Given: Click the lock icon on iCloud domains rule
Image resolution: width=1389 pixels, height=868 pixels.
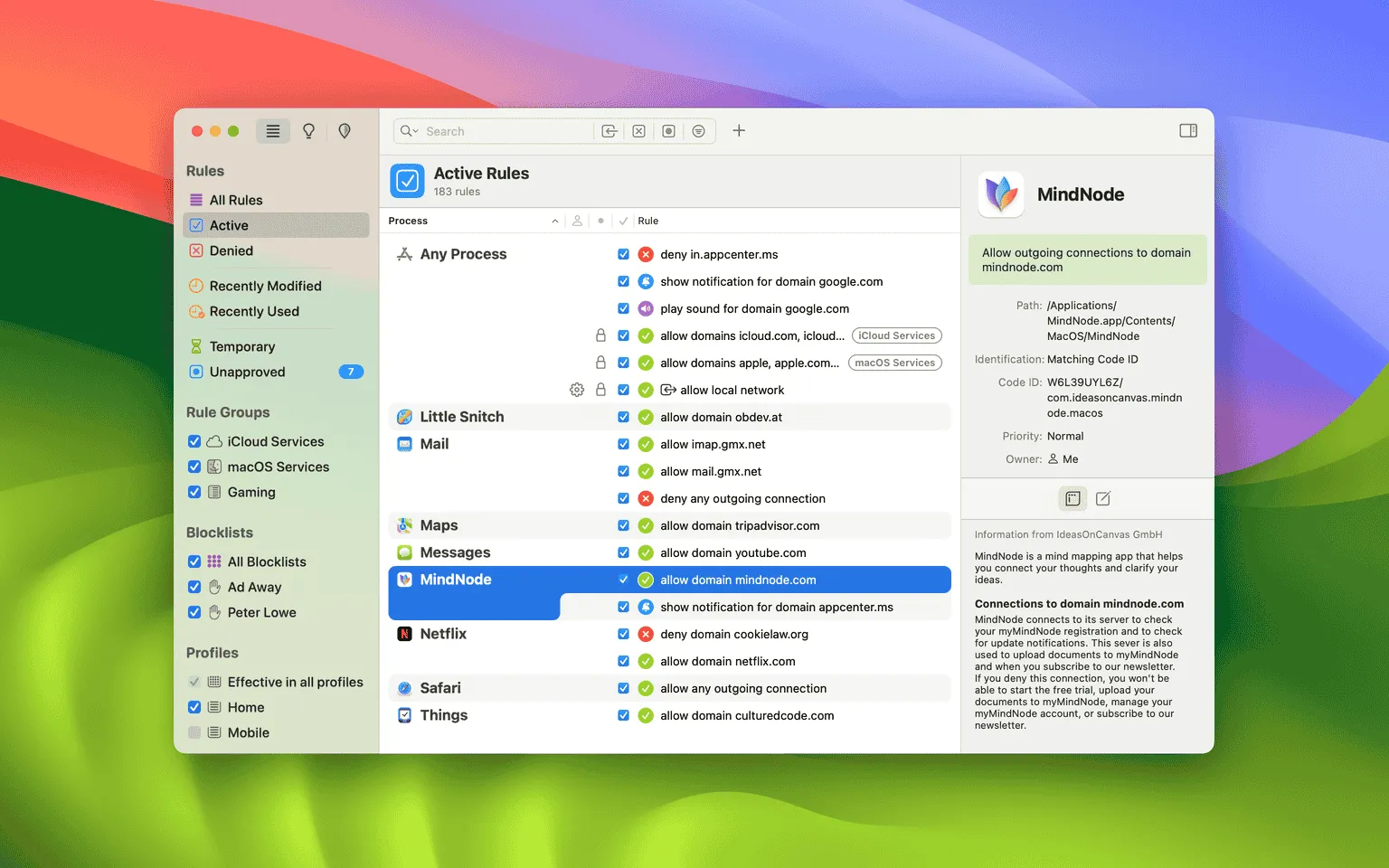Looking at the screenshot, I should [x=600, y=335].
